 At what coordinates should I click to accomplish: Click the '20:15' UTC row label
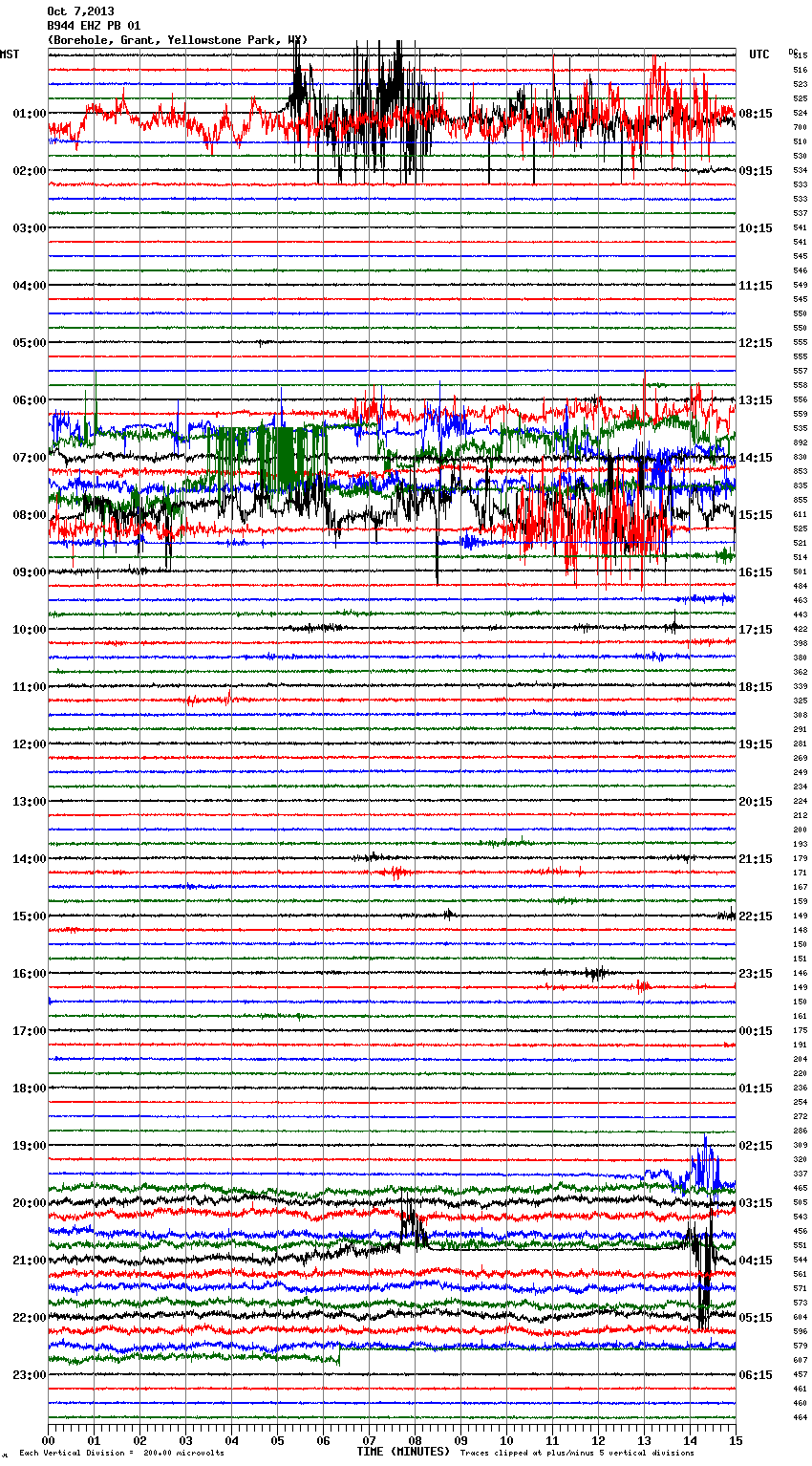click(756, 802)
